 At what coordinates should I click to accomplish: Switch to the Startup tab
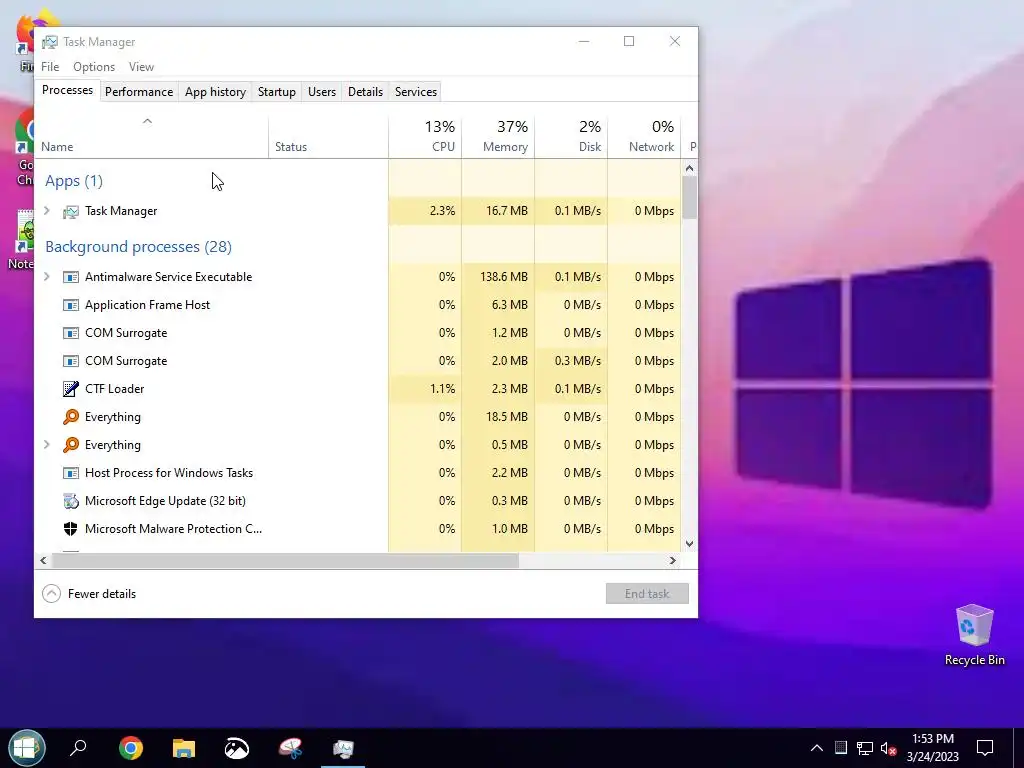[x=277, y=92]
